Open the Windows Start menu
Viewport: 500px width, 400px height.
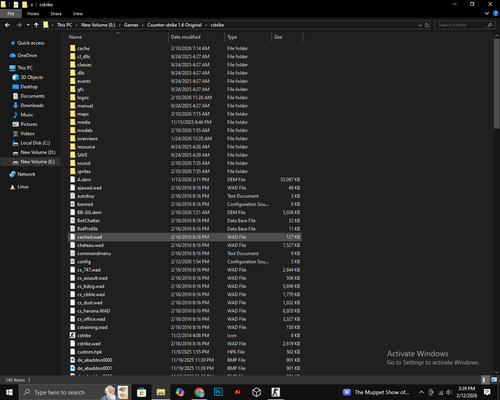(x=9, y=392)
